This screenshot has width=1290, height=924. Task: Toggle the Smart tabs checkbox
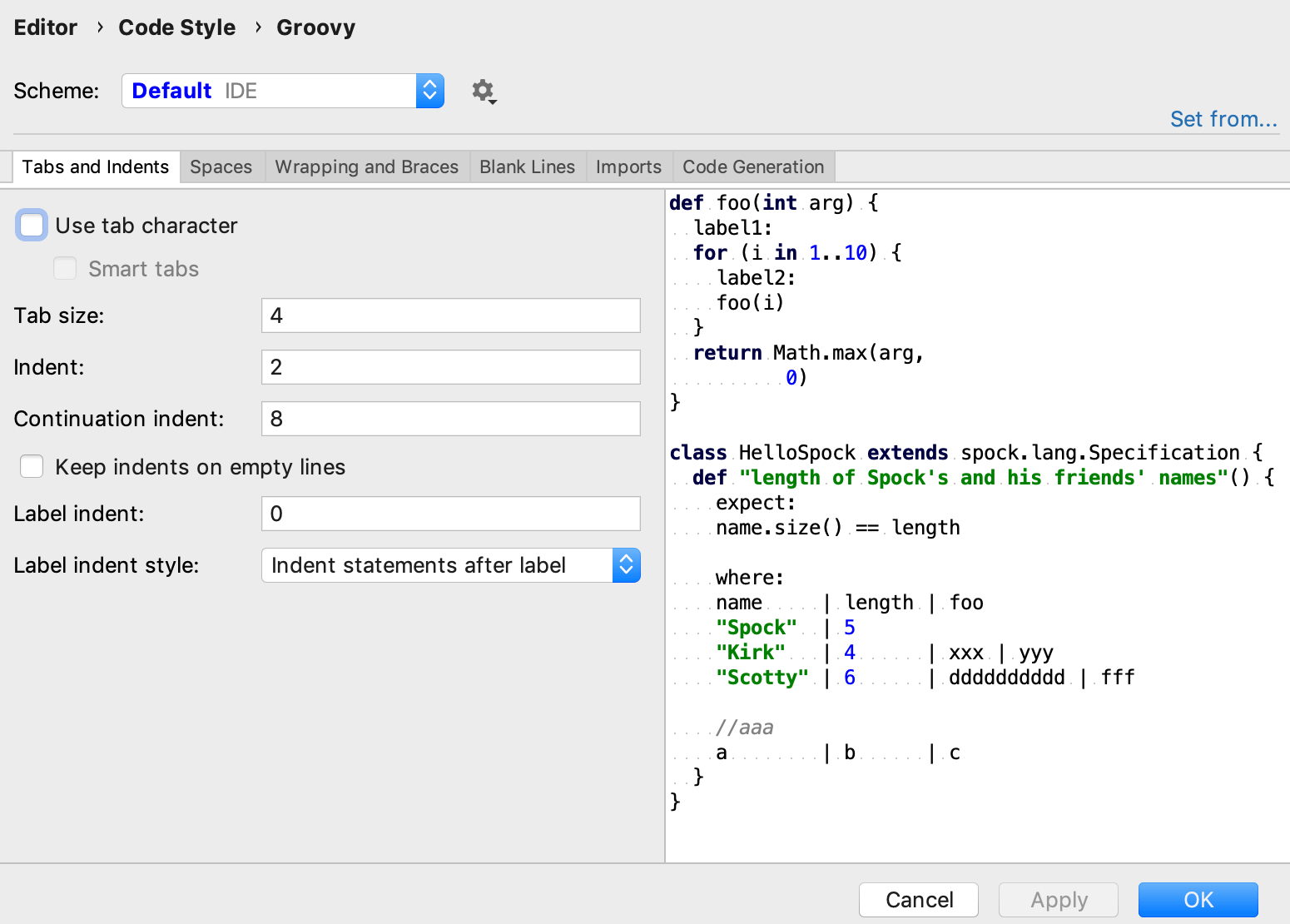[65, 268]
